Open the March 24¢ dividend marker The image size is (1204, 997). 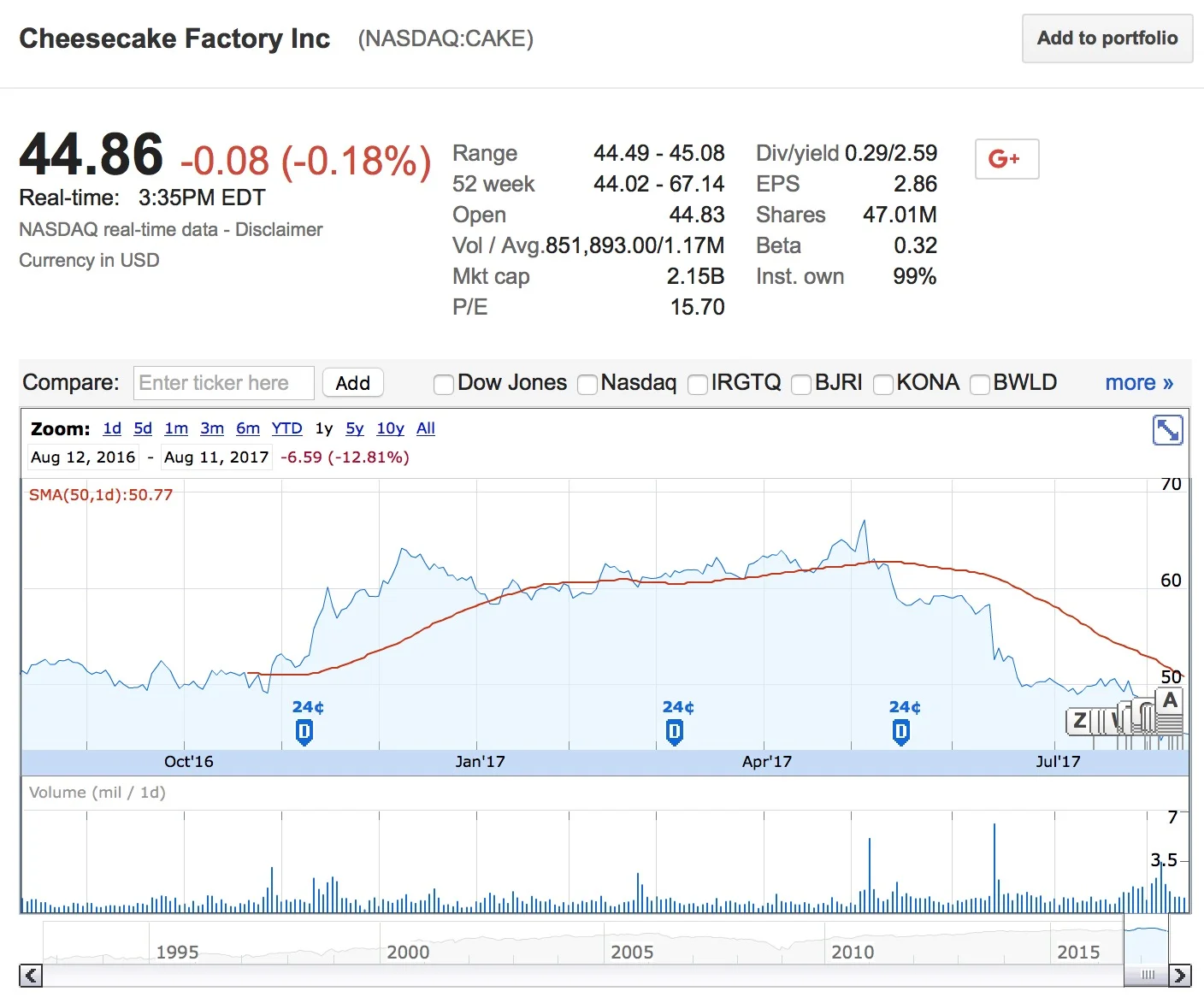point(675,733)
